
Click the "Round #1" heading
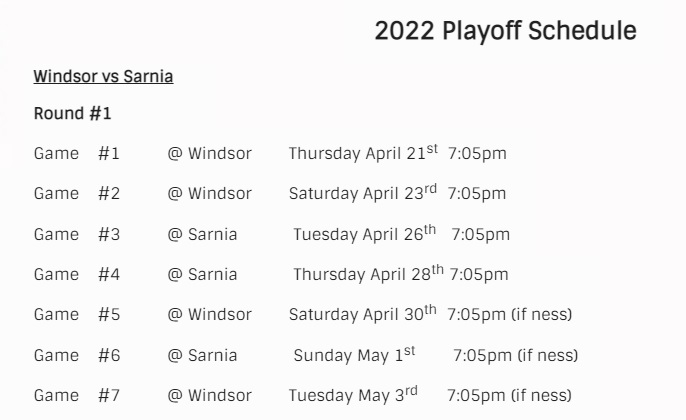point(73,113)
